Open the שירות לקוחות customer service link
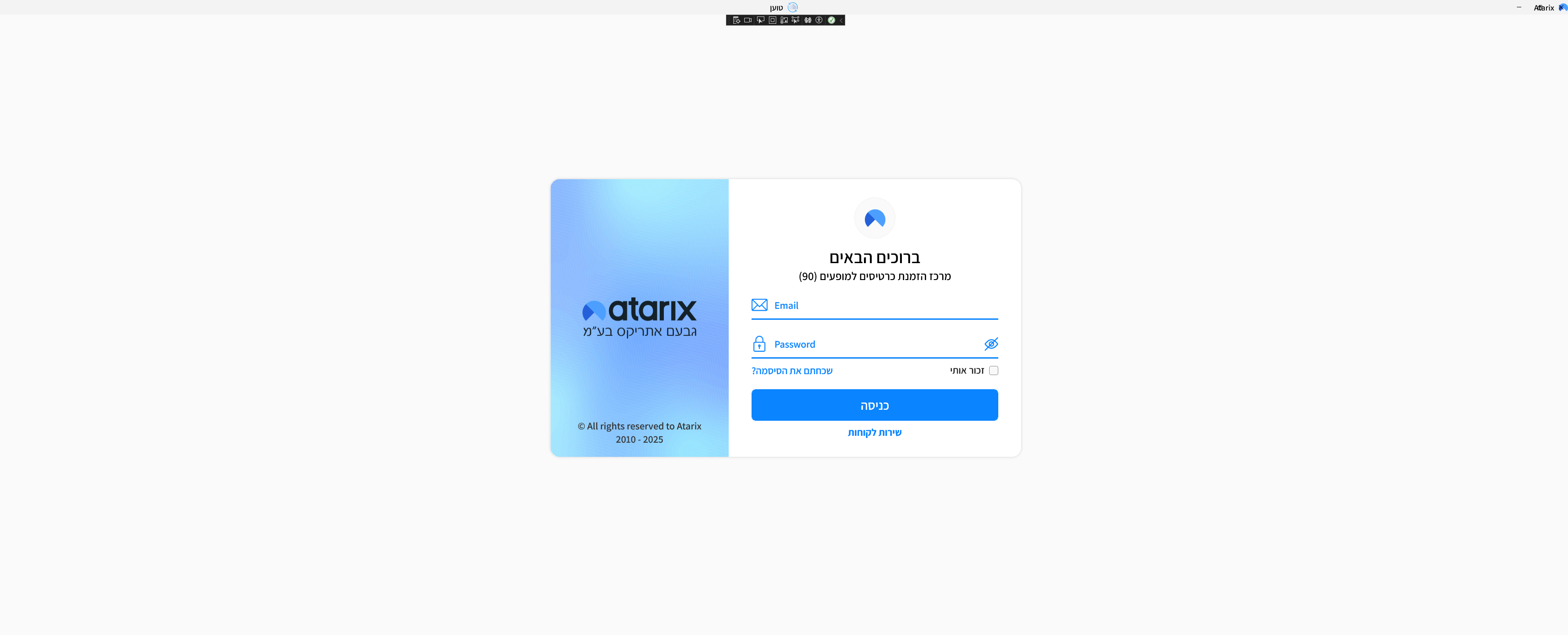This screenshot has width=1568, height=635. tap(875, 432)
